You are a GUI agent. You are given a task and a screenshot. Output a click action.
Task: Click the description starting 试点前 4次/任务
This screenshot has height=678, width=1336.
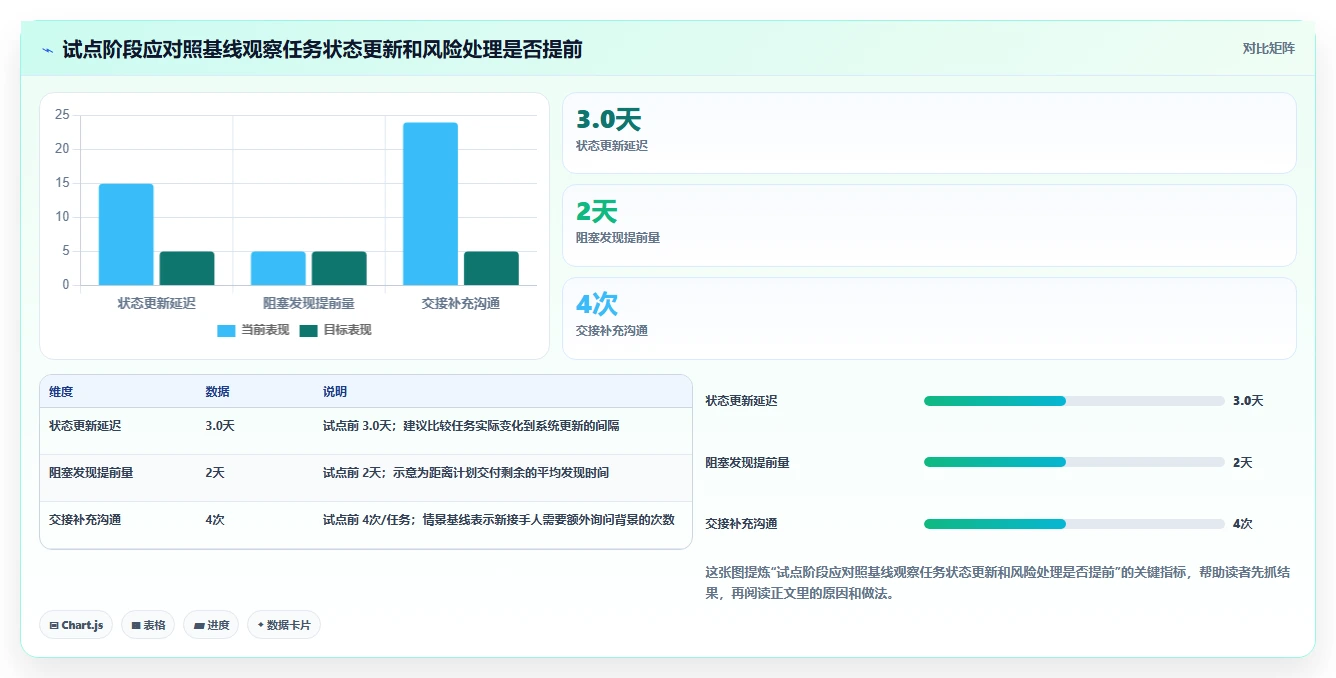pos(499,520)
